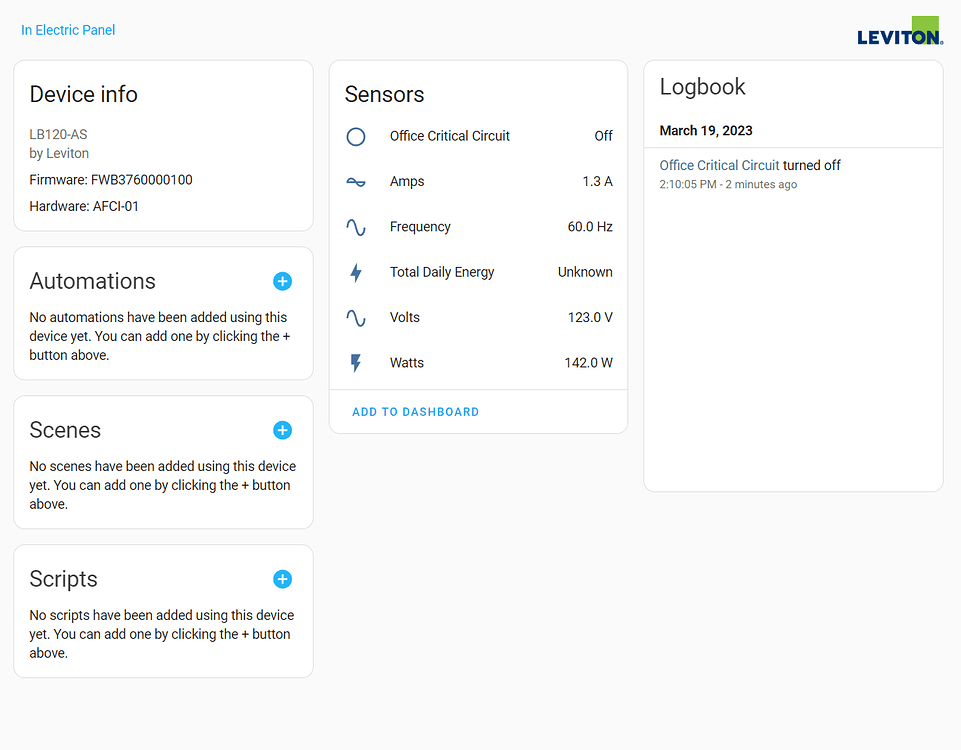
Task: Click the Total Daily Energy lightning icon
Action: (x=356, y=272)
